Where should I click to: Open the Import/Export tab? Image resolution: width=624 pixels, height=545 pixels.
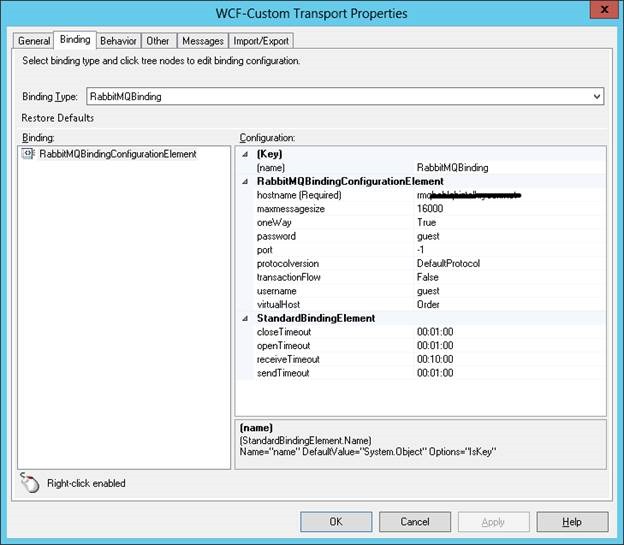[261, 41]
